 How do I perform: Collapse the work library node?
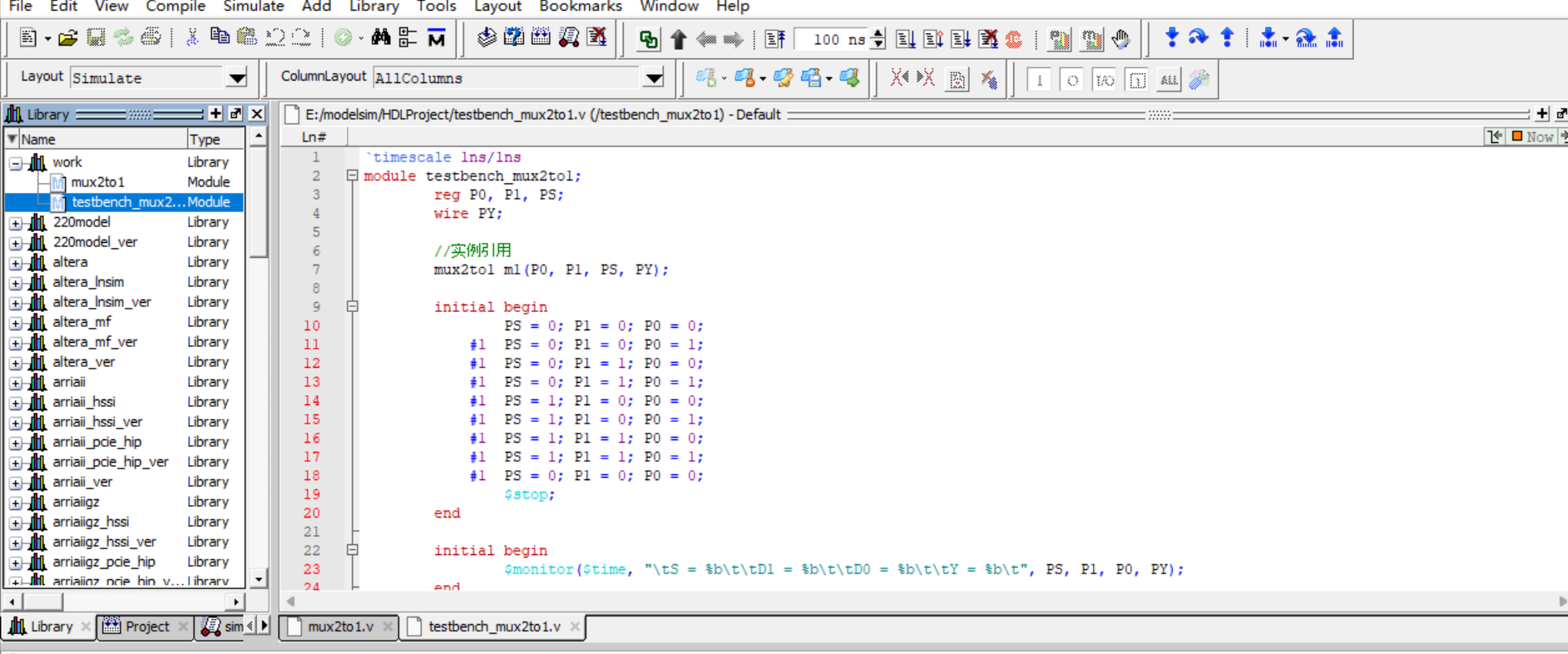16,163
